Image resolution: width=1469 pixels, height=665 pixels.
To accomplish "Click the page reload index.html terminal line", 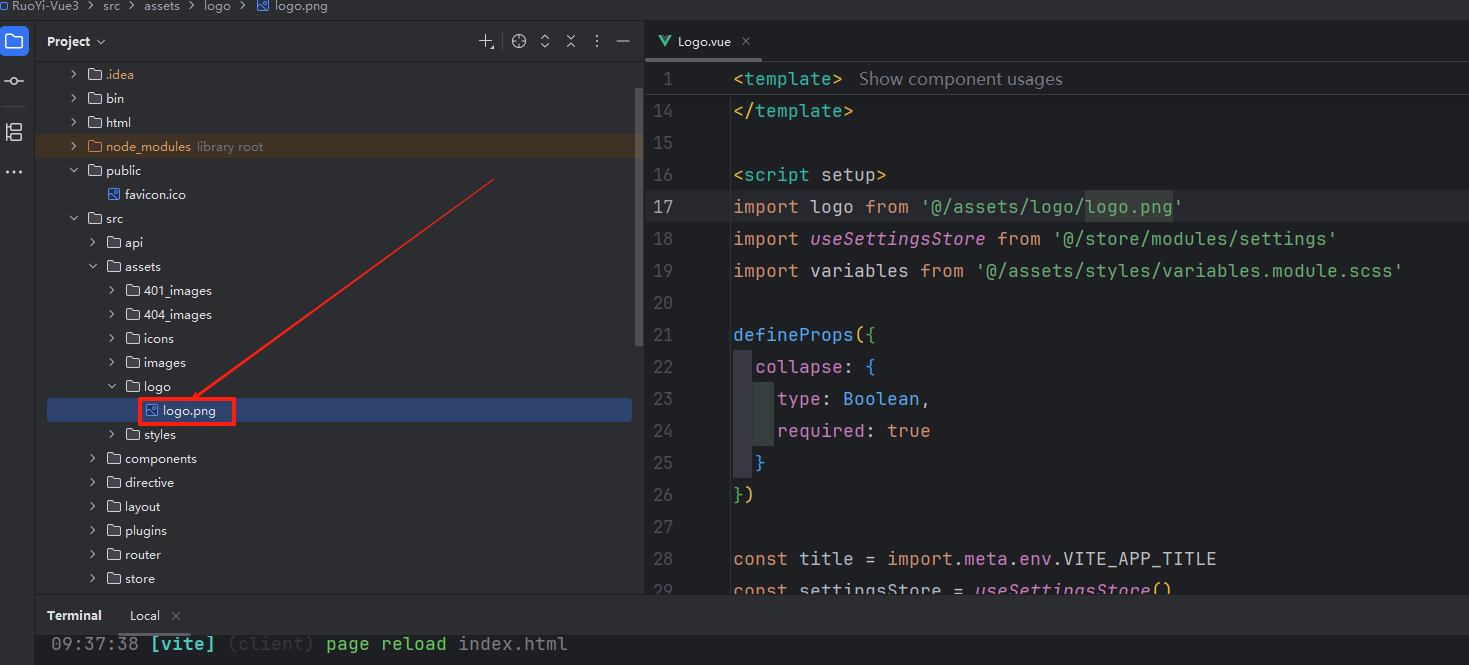I will tap(309, 644).
